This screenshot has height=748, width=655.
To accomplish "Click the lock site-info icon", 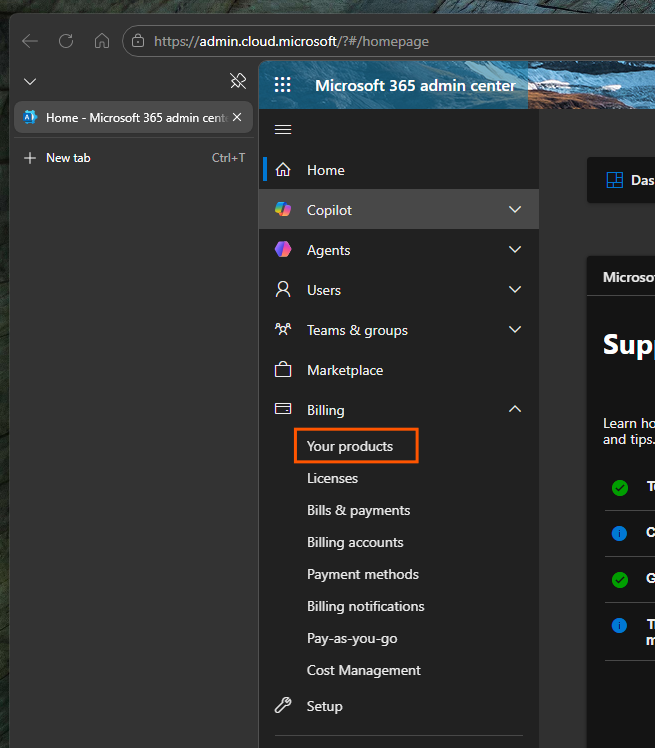I will coord(138,41).
